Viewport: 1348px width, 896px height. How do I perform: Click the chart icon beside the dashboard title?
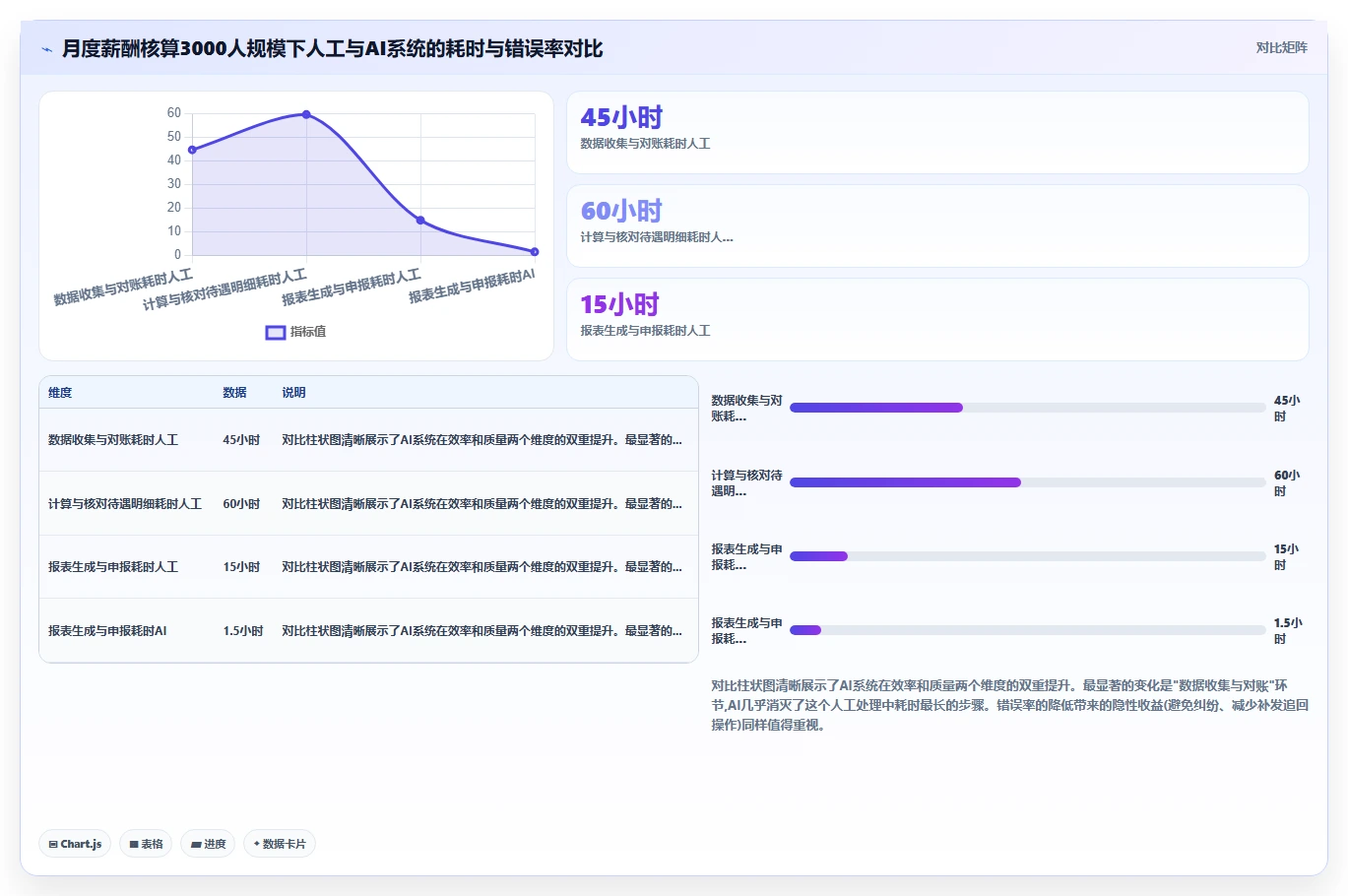pyautogui.click(x=46, y=49)
